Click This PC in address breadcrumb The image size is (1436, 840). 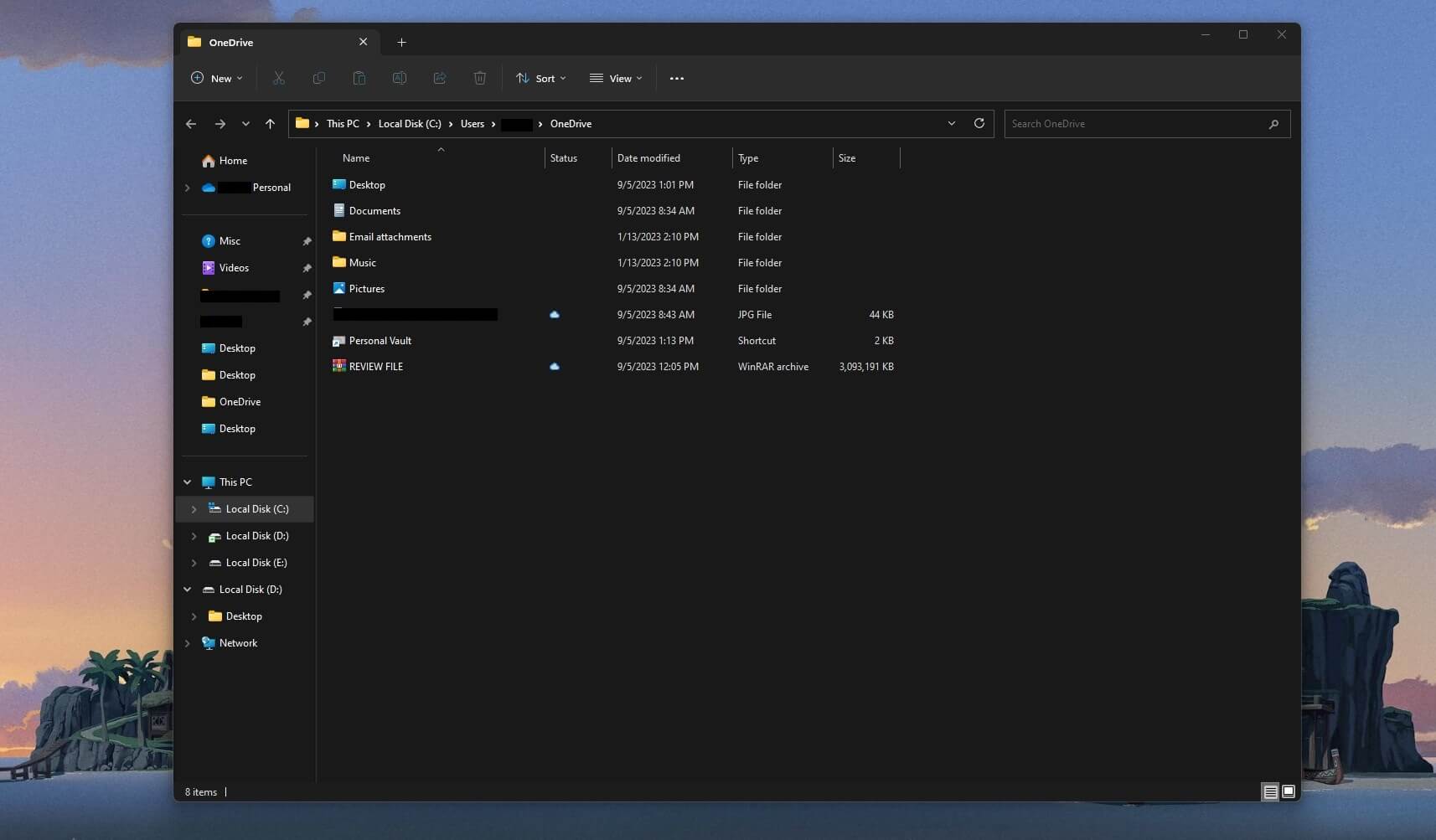(x=343, y=124)
